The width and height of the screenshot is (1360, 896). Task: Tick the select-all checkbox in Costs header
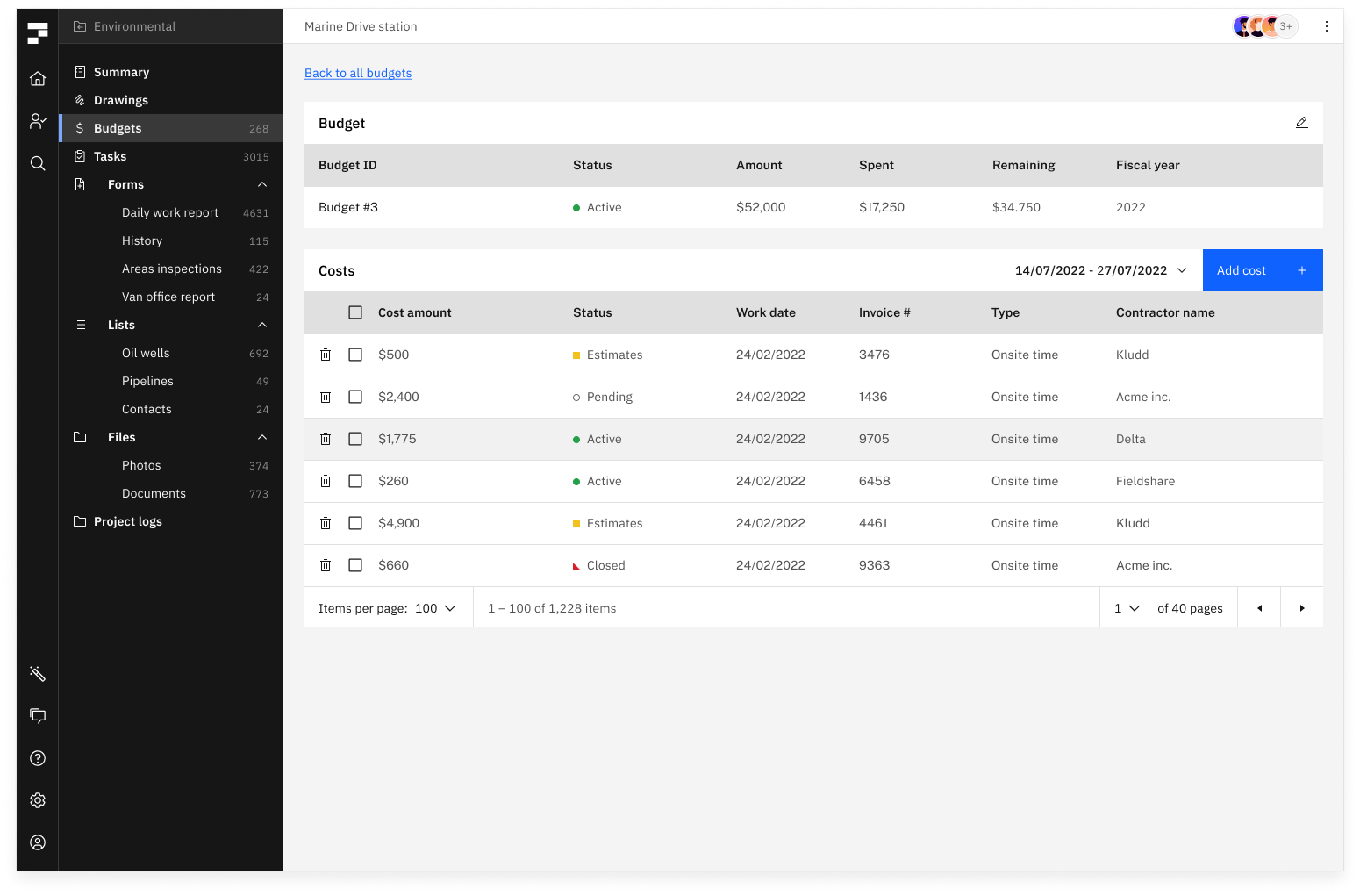[355, 312]
